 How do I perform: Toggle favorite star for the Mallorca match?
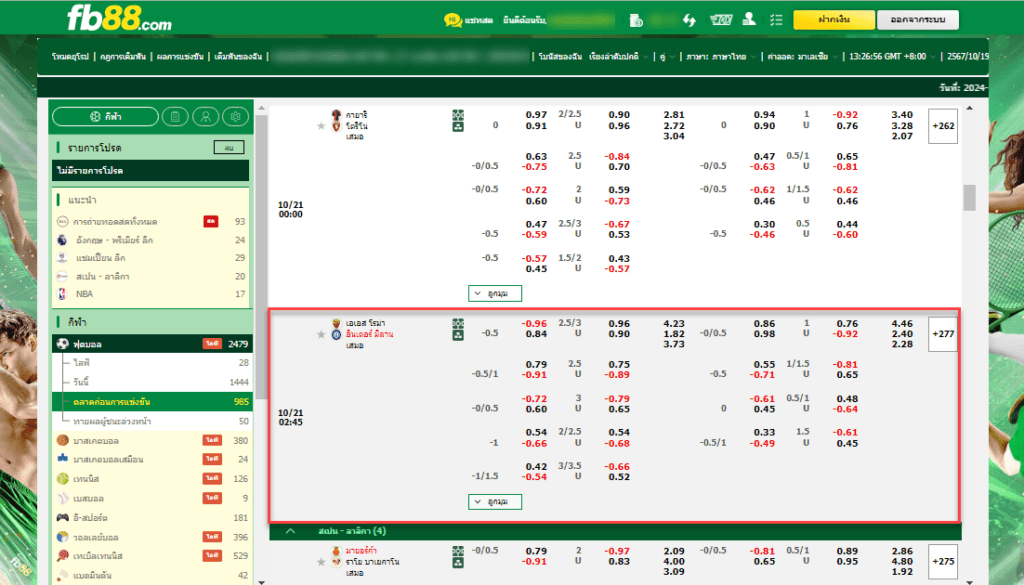[321, 561]
